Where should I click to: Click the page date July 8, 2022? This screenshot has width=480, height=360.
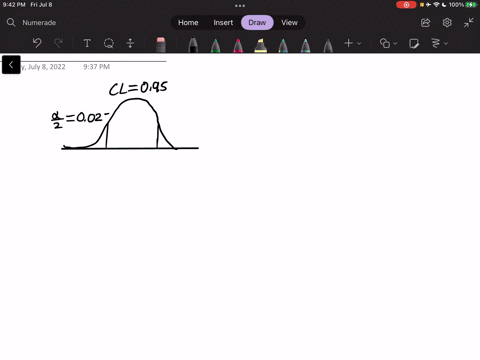pyautogui.click(x=43, y=67)
